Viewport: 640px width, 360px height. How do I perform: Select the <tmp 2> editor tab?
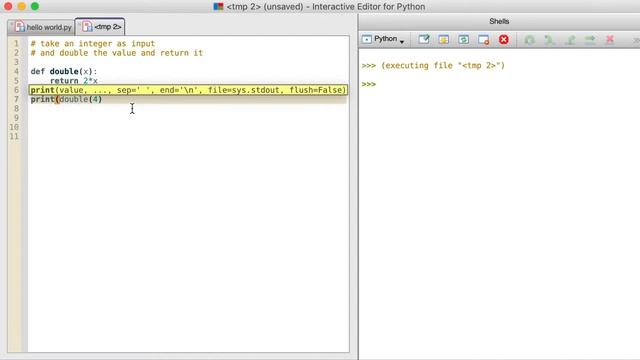point(100,27)
